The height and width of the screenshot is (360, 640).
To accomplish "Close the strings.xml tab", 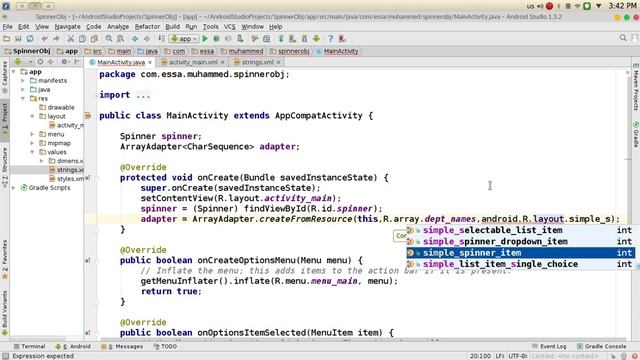I will point(278,62).
